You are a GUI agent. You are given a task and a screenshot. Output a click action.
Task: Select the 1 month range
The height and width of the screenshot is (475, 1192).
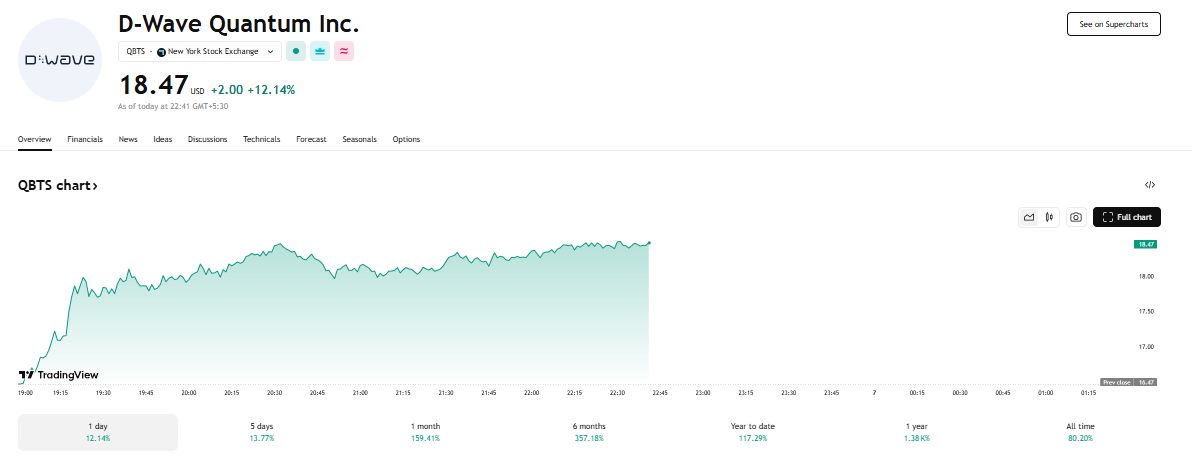(x=425, y=432)
